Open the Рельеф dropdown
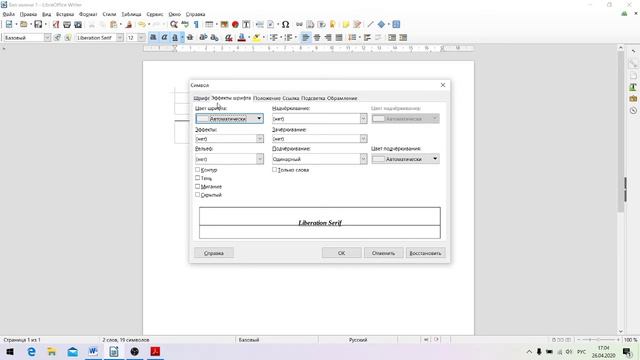The image size is (640, 360). 229,159
